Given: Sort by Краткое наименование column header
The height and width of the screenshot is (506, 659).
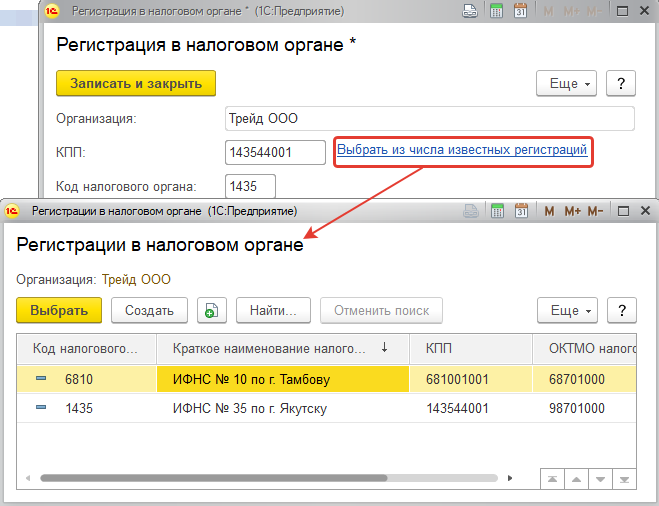Looking at the screenshot, I should click(x=270, y=348).
